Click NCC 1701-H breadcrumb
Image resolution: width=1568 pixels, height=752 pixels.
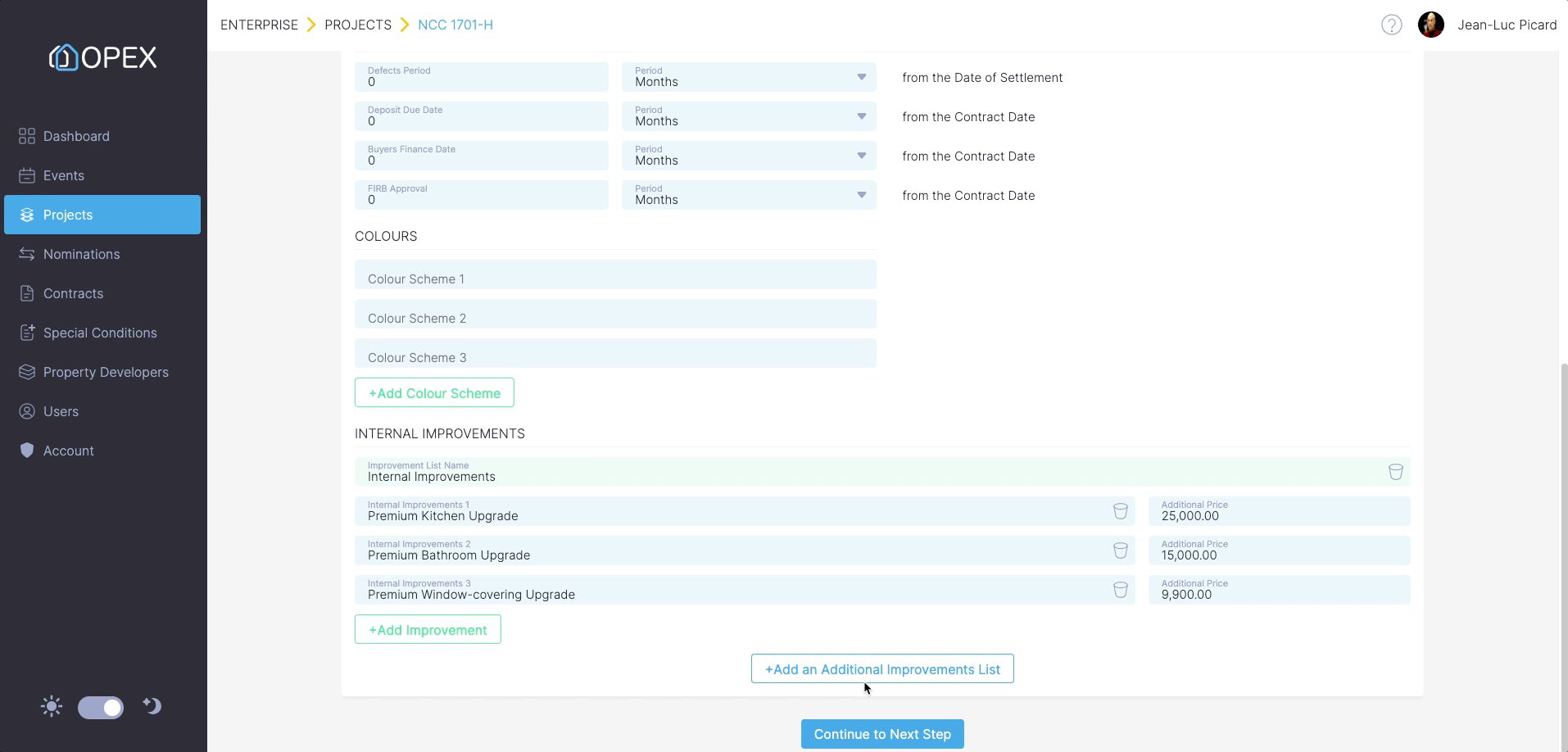455,25
